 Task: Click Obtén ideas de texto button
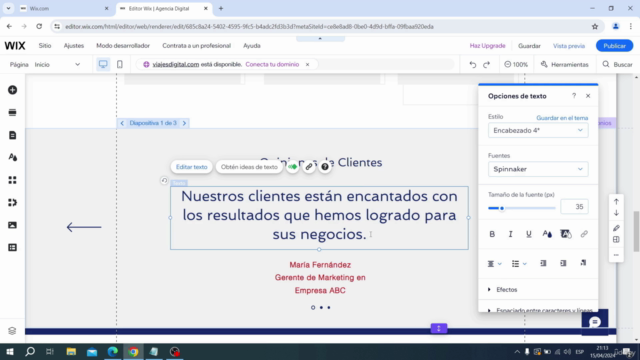tap(249, 167)
